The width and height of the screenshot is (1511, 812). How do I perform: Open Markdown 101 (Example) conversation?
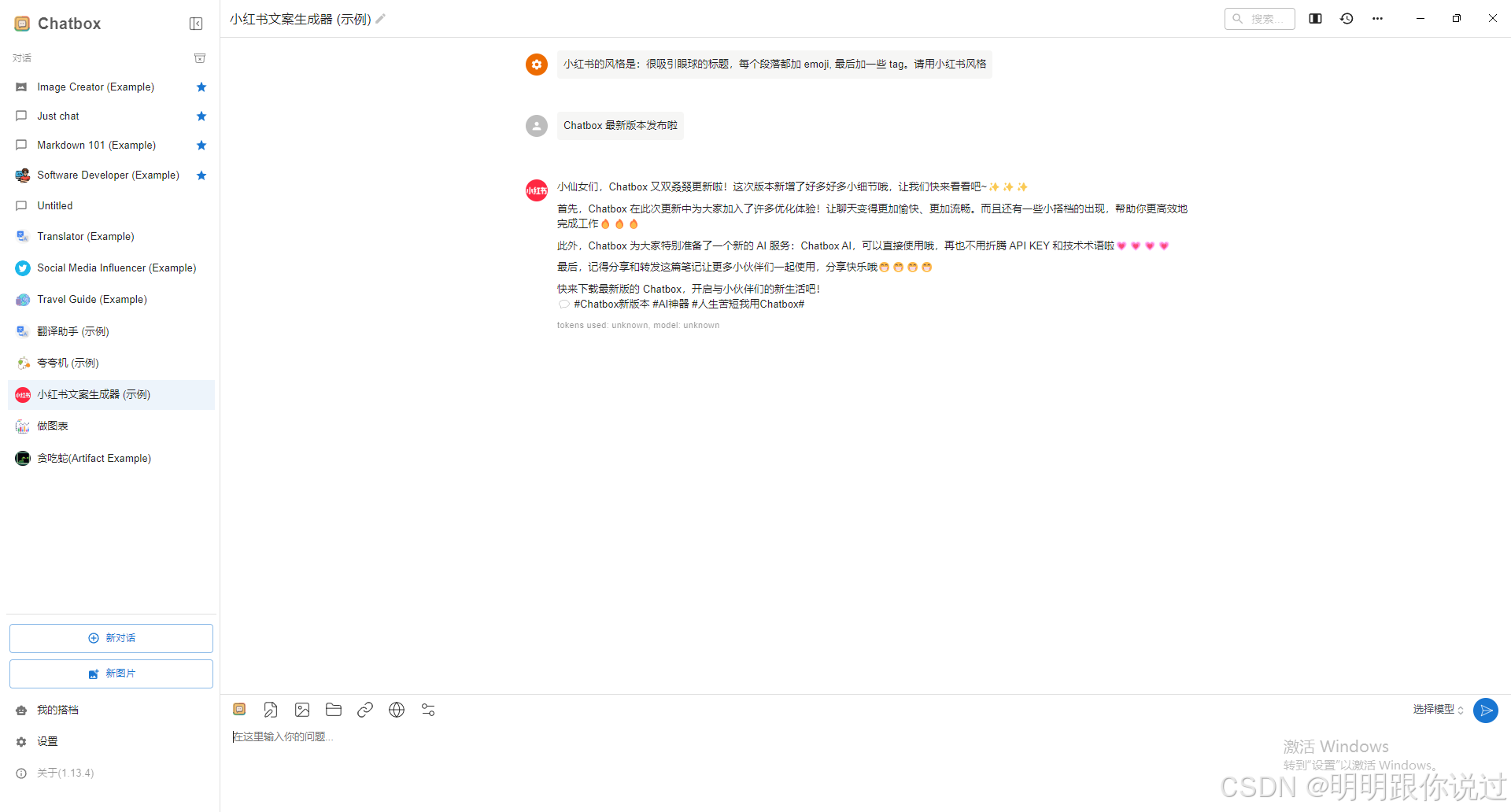[x=111, y=146]
